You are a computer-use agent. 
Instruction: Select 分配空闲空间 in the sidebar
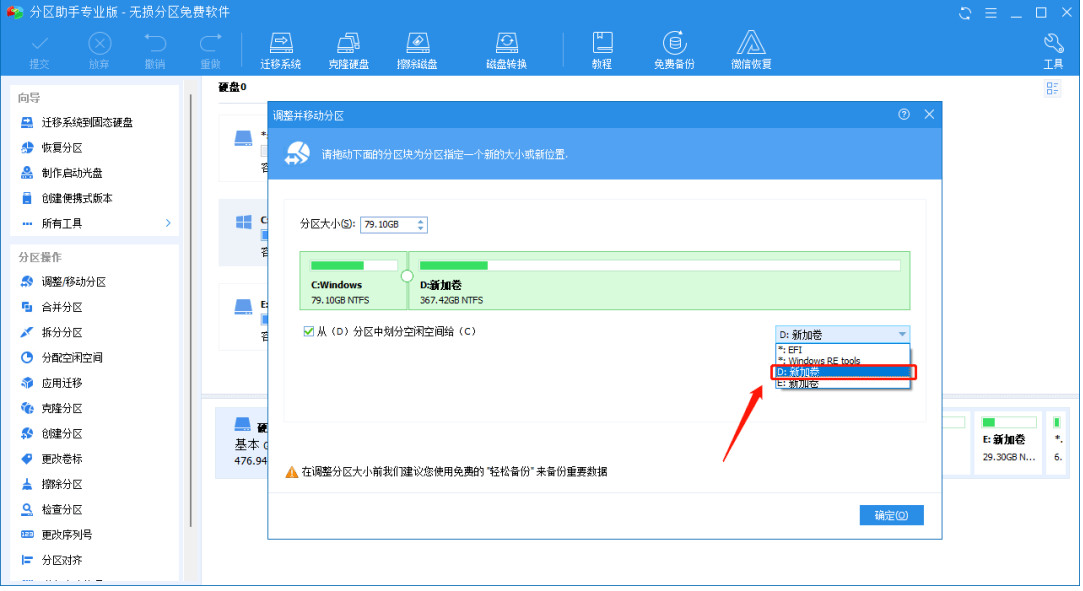coord(71,357)
